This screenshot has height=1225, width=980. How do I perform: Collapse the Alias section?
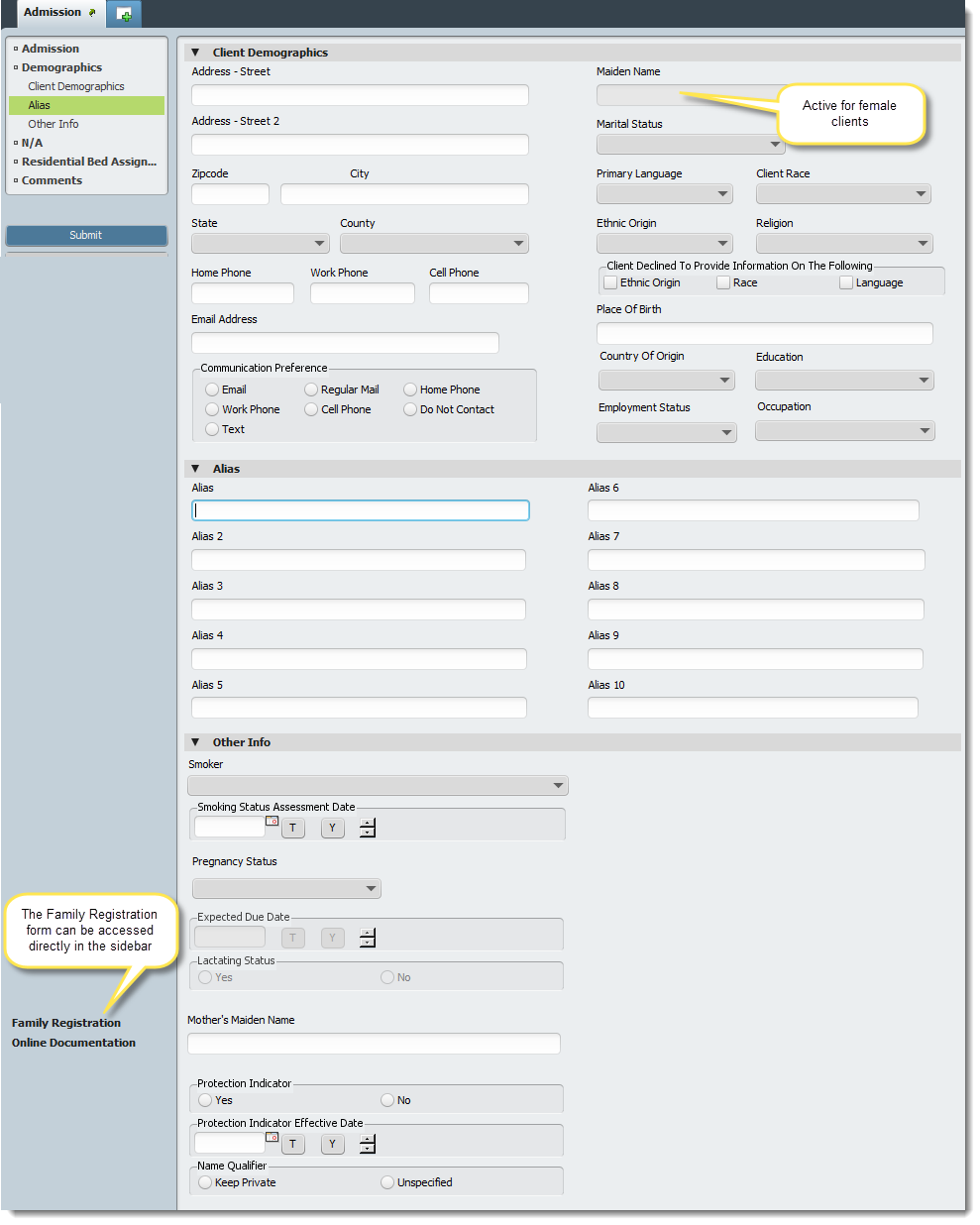pyautogui.click(x=195, y=469)
